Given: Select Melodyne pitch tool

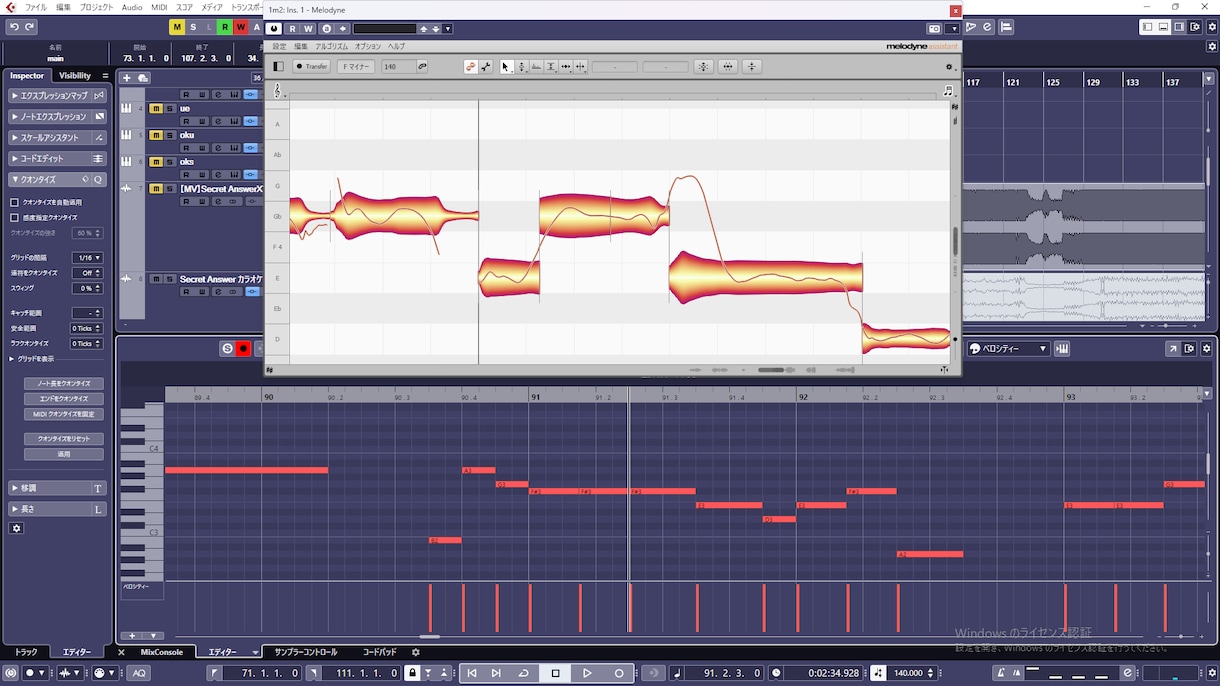Looking at the screenshot, I should click(x=521, y=67).
